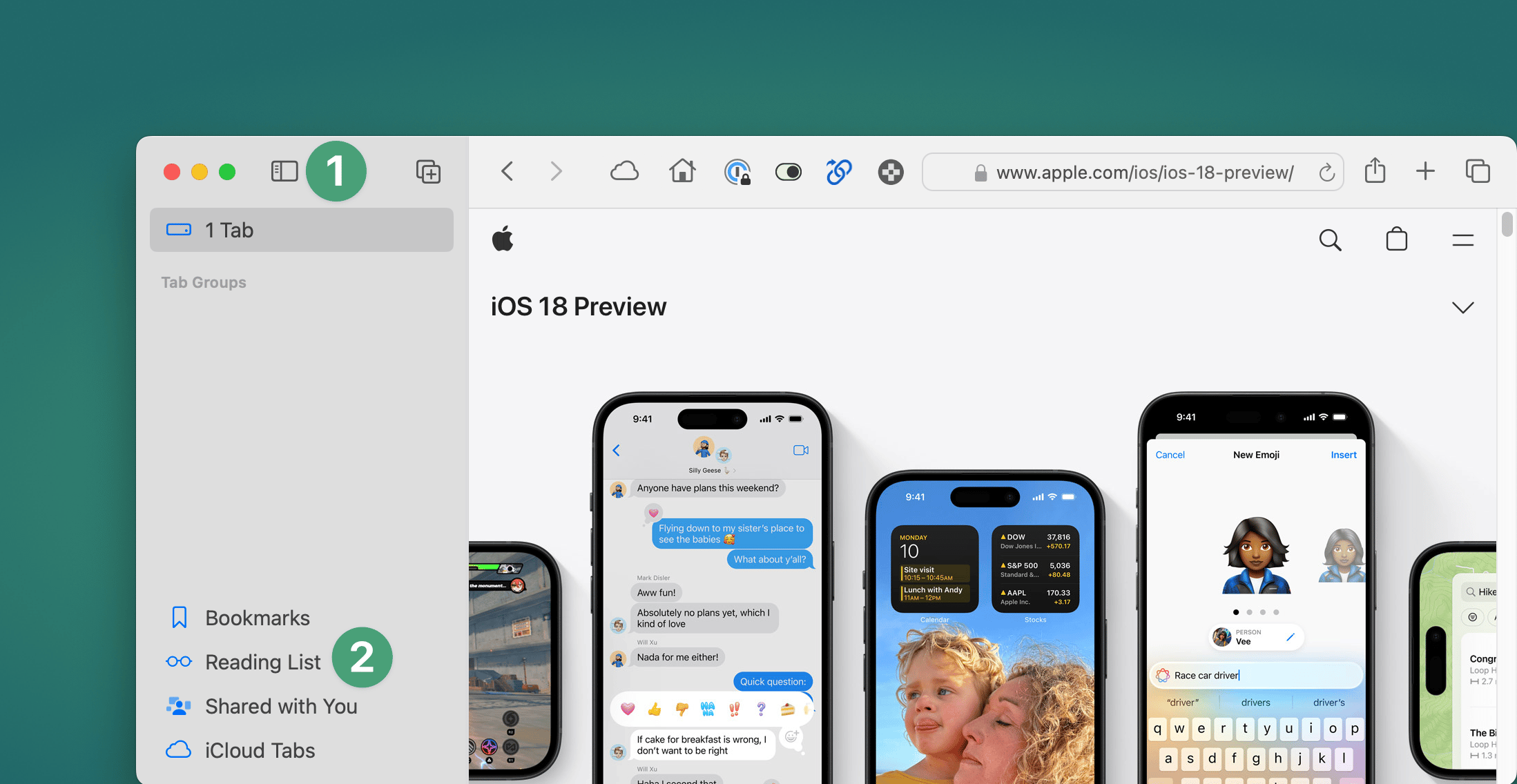Open a new tab with plus
Viewport: 1517px width, 784px height.
click(1425, 171)
